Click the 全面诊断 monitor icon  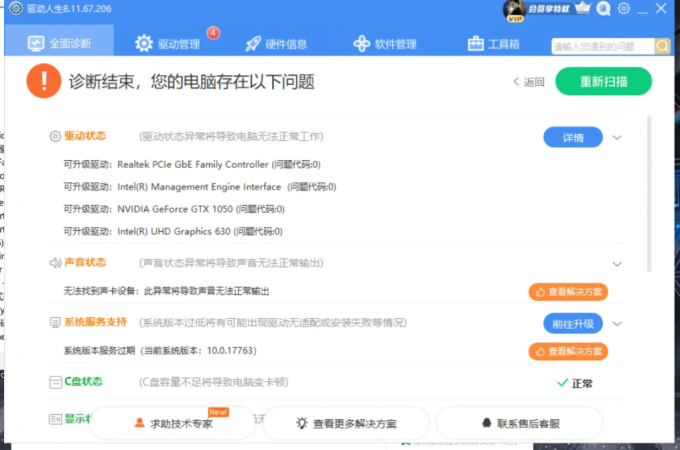click(36, 43)
